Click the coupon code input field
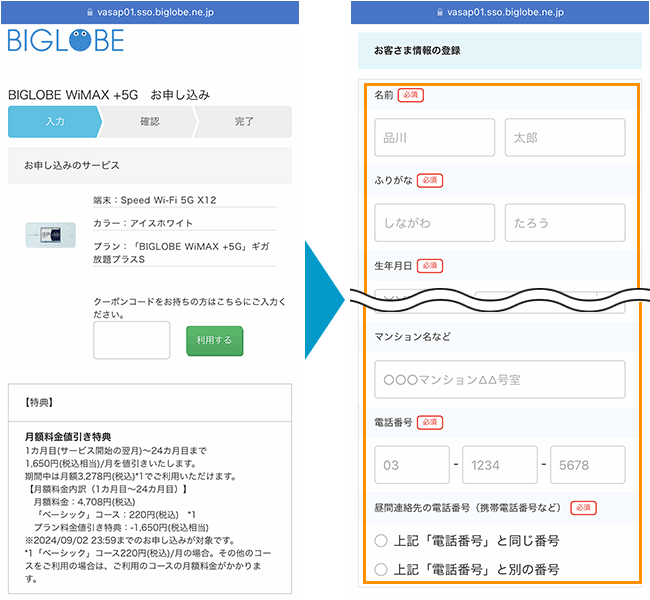The image size is (650, 600). click(131, 340)
